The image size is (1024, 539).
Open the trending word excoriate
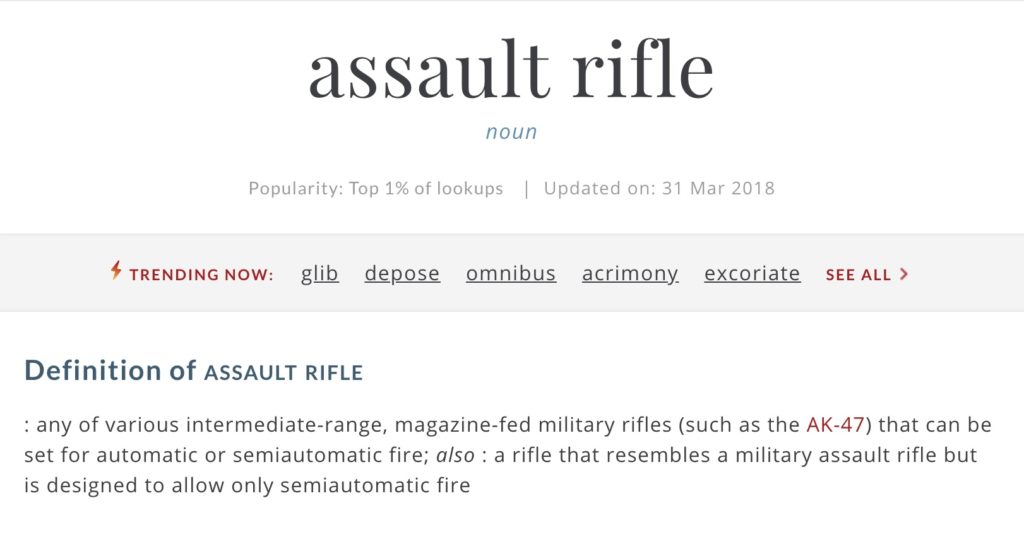752,273
